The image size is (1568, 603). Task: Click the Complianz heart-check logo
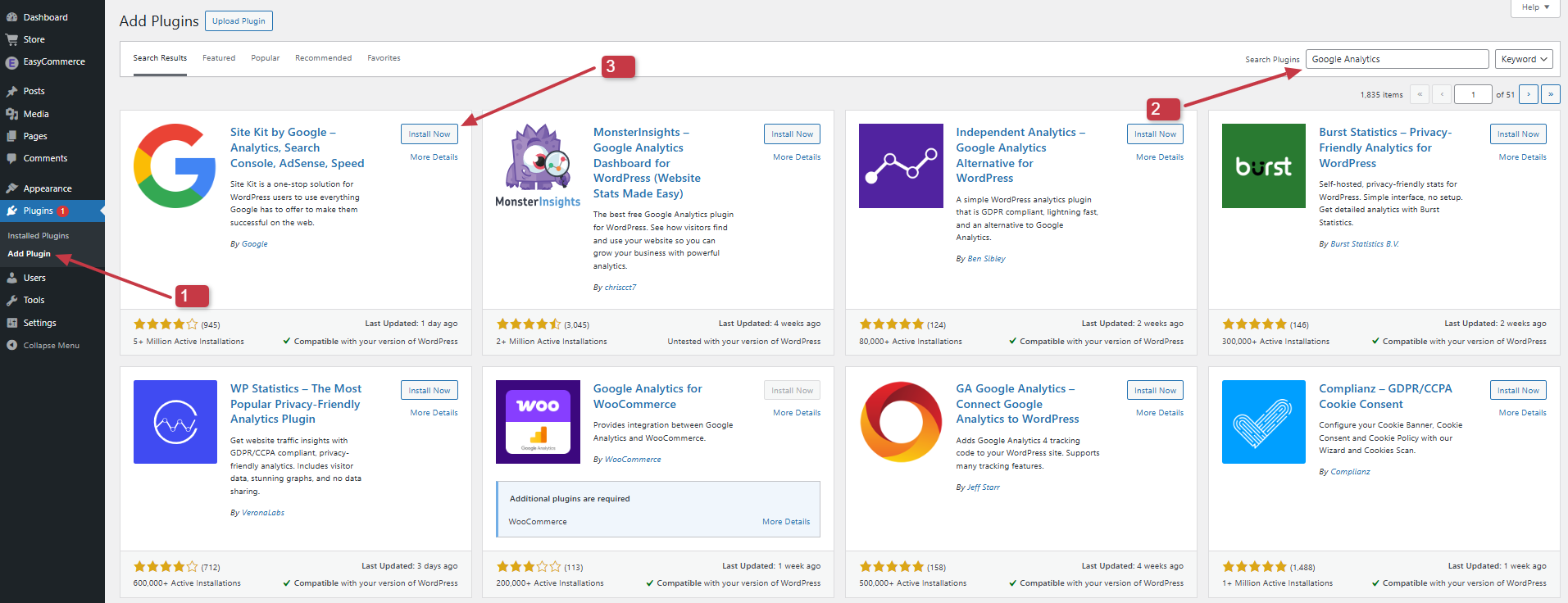coord(1263,422)
